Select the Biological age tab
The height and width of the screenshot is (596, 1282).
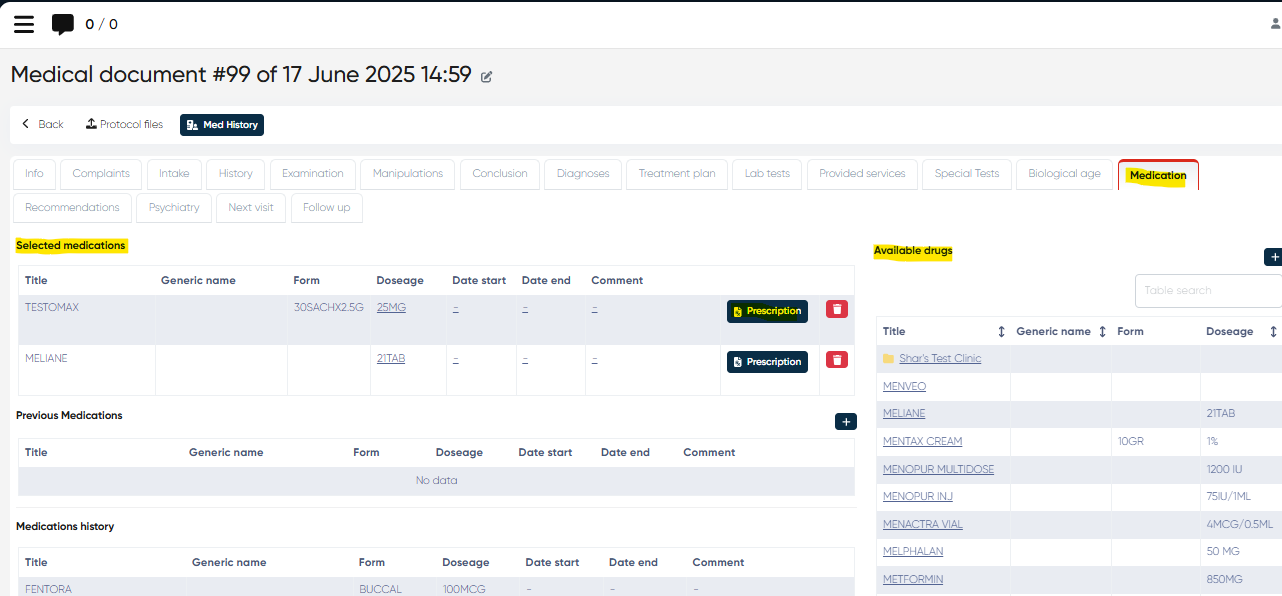1064,174
